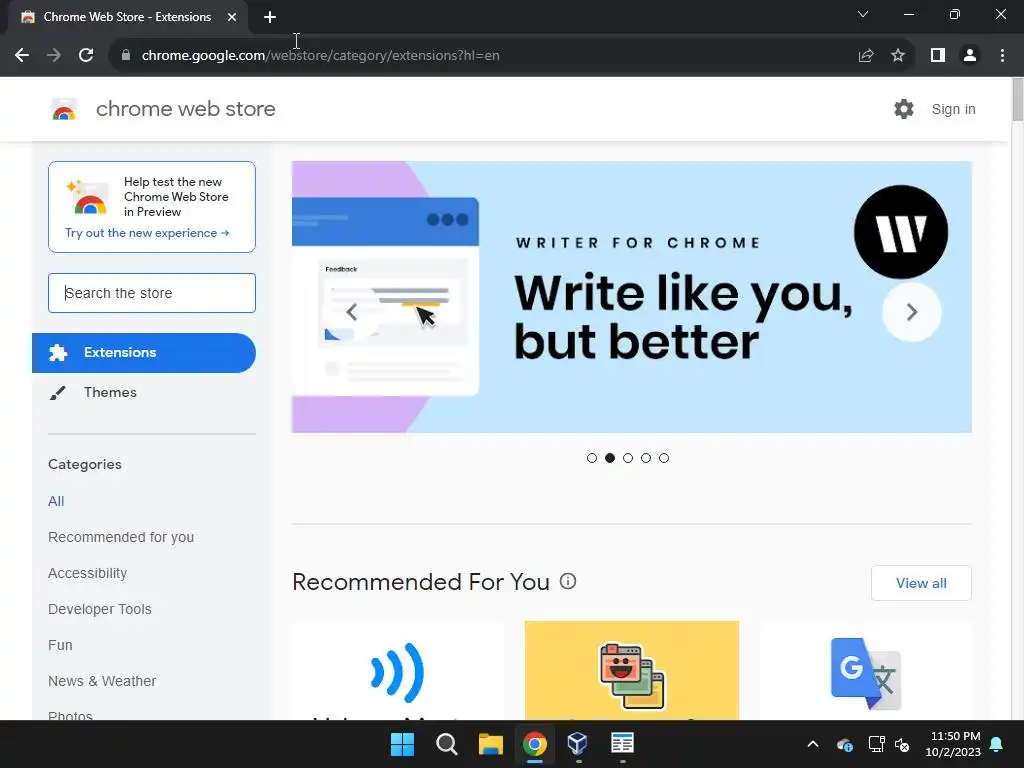Viewport: 1024px width, 768px height.
Task: Open the notification bell in the taskbar
Action: coord(997,744)
